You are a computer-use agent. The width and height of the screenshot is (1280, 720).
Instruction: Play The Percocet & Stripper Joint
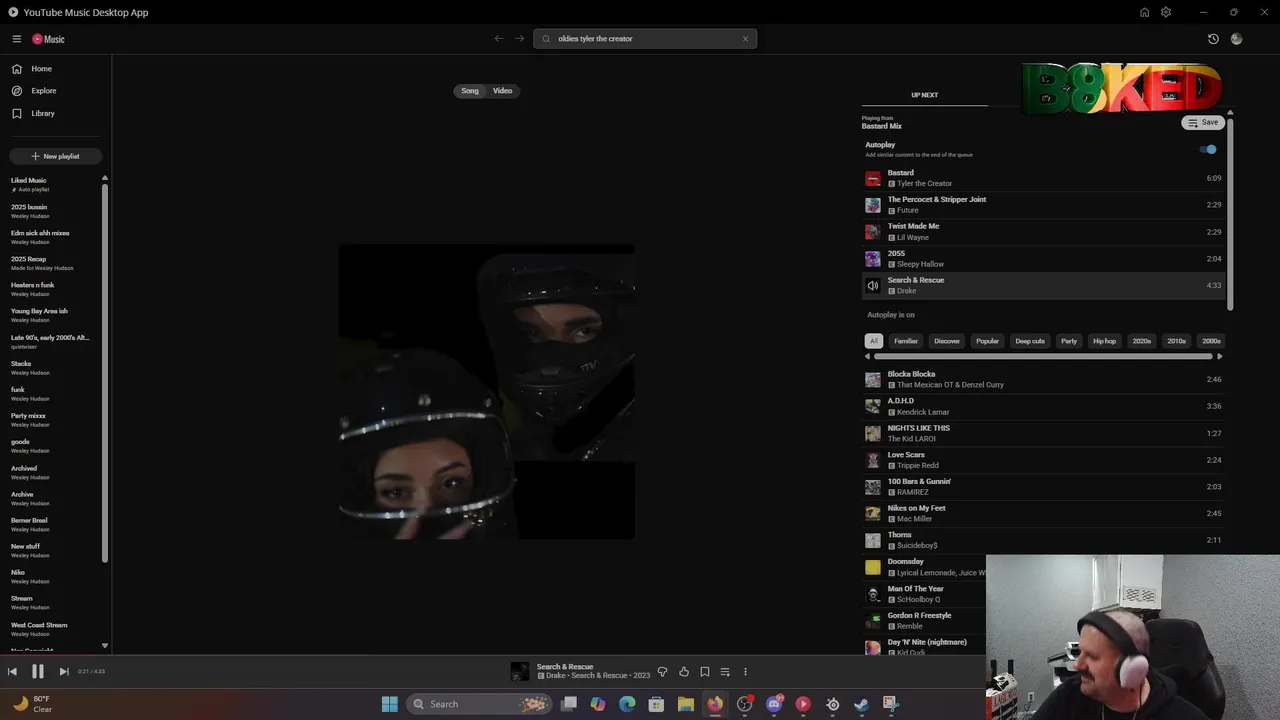1043,205
